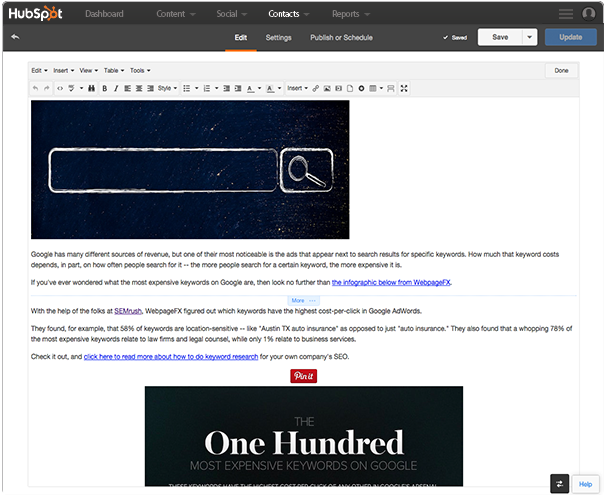Click the Done button in editor
This screenshot has height=495, width=604.
click(x=561, y=71)
